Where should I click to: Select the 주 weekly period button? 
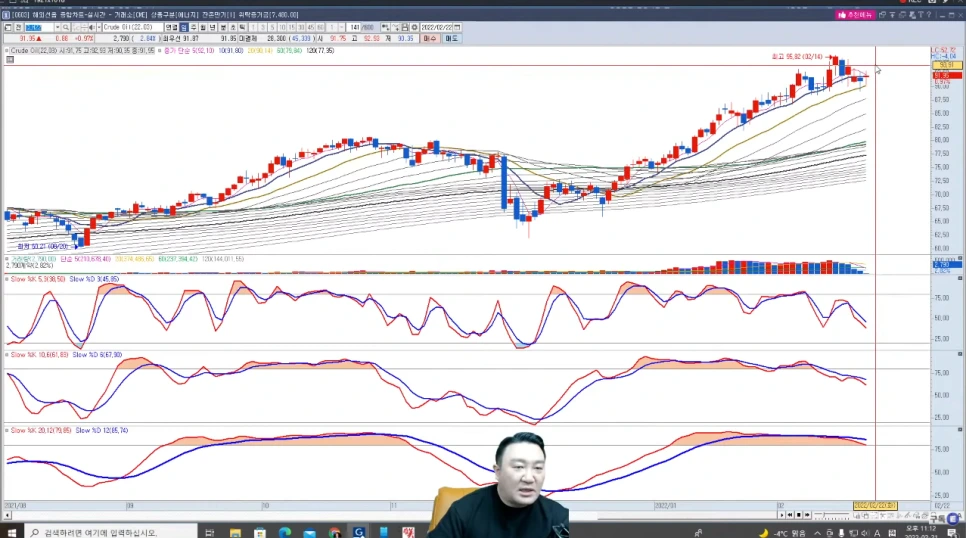tap(193, 28)
